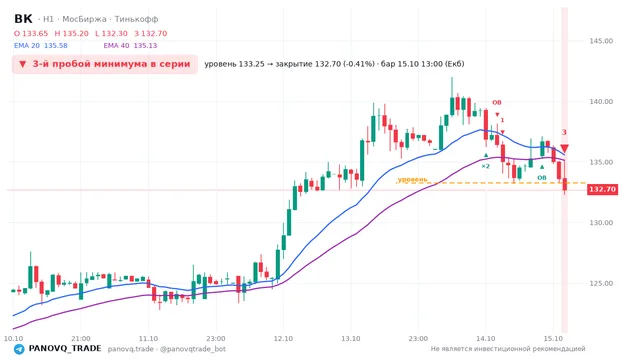Click the 140.00 price axis label
Screen dimensions: 640x360
[x=601, y=102]
